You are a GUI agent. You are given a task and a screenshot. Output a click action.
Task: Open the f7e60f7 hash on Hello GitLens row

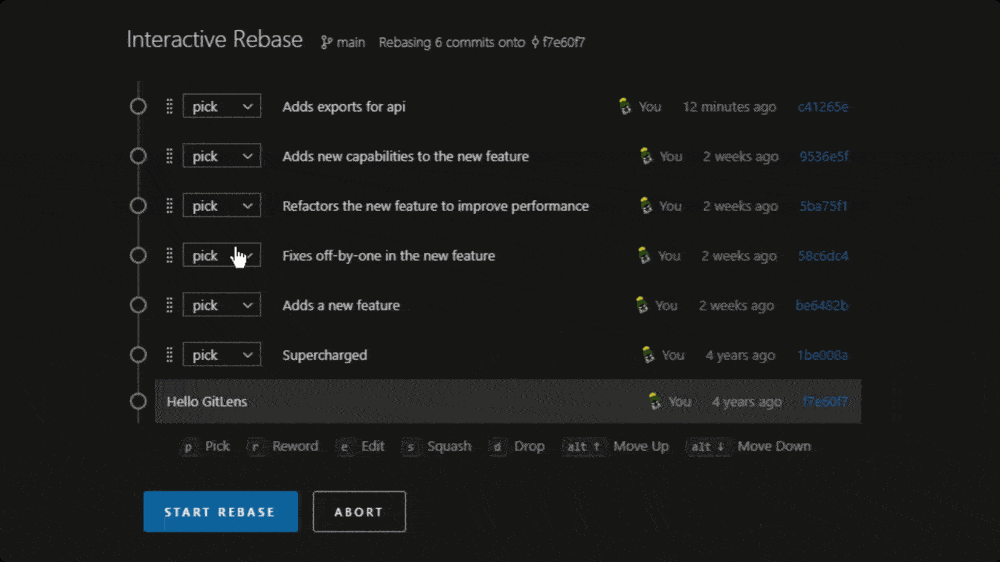coord(825,401)
